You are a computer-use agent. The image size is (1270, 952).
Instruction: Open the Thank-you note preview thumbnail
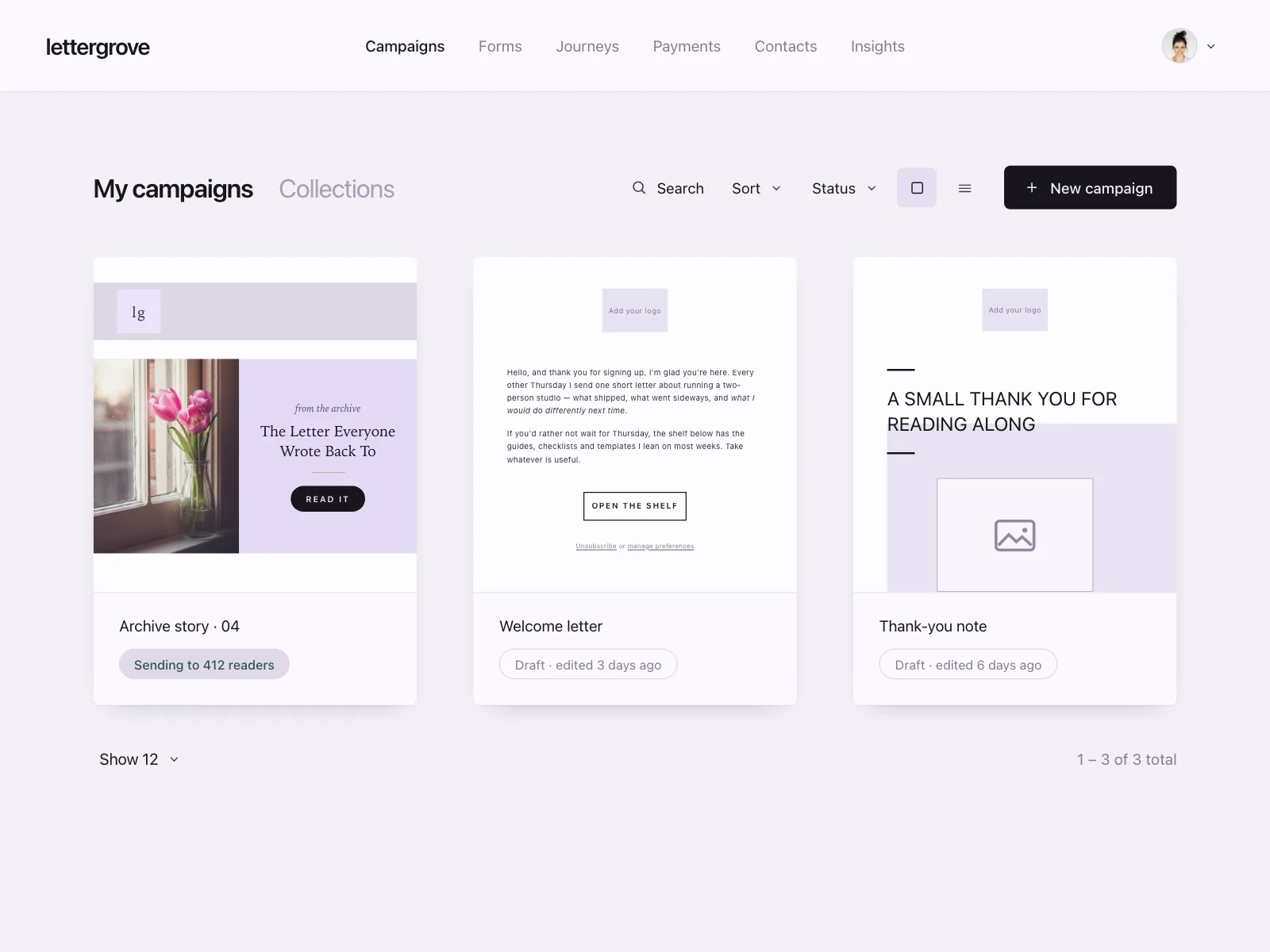[x=1014, y=424]
